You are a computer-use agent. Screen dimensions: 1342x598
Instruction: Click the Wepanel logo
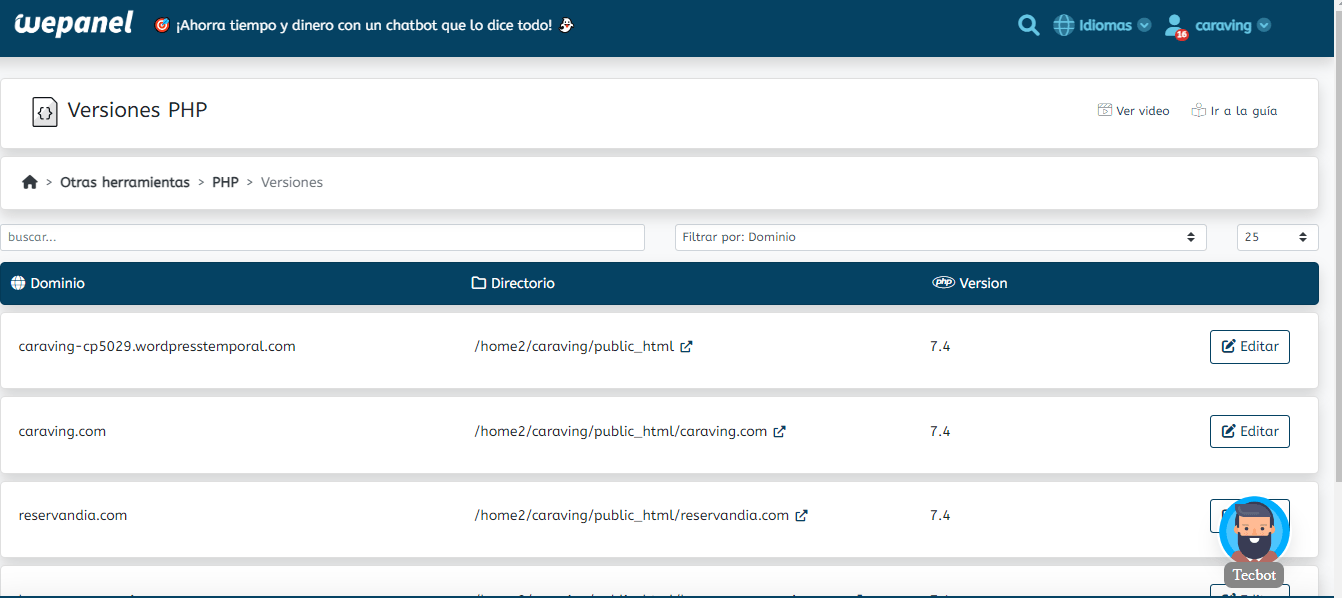pyautogui.click(x=74, y=24)
